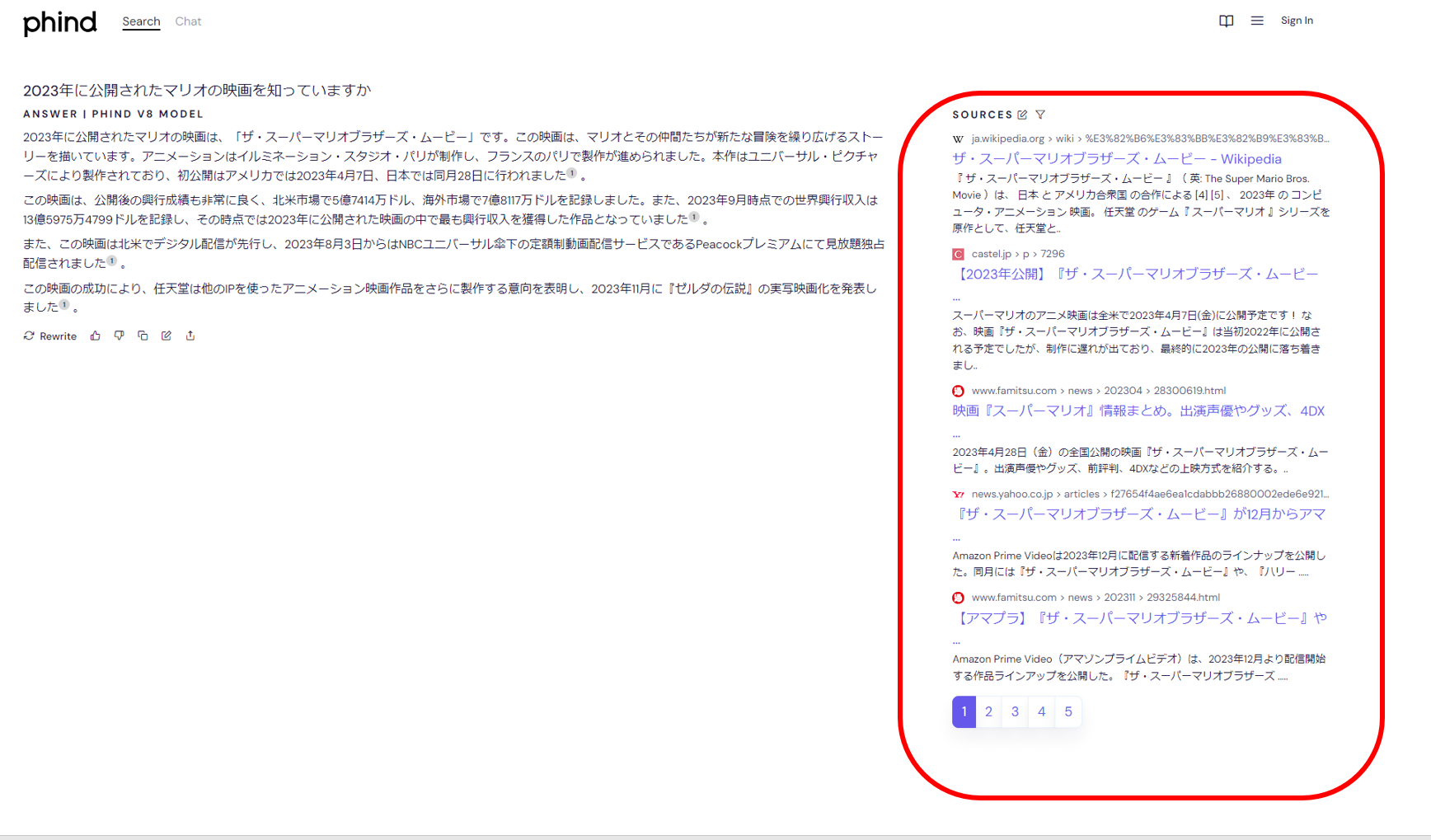Image resolution: width=1431 pixels, height=840 pixels.
Task: Open the hamburger menu icon
Action: click(x=1256, y=21)
